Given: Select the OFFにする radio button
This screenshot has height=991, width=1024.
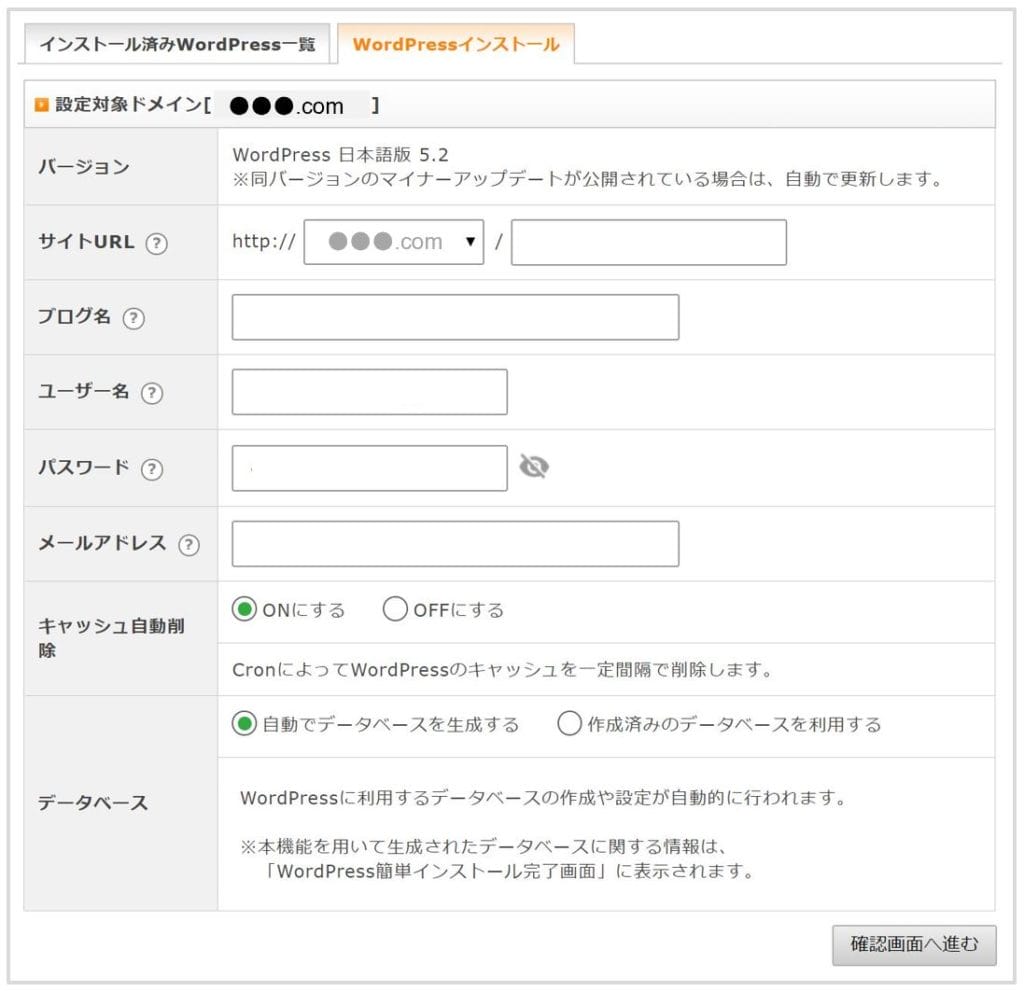Looking at the screenshot, I should coord(395,609).
